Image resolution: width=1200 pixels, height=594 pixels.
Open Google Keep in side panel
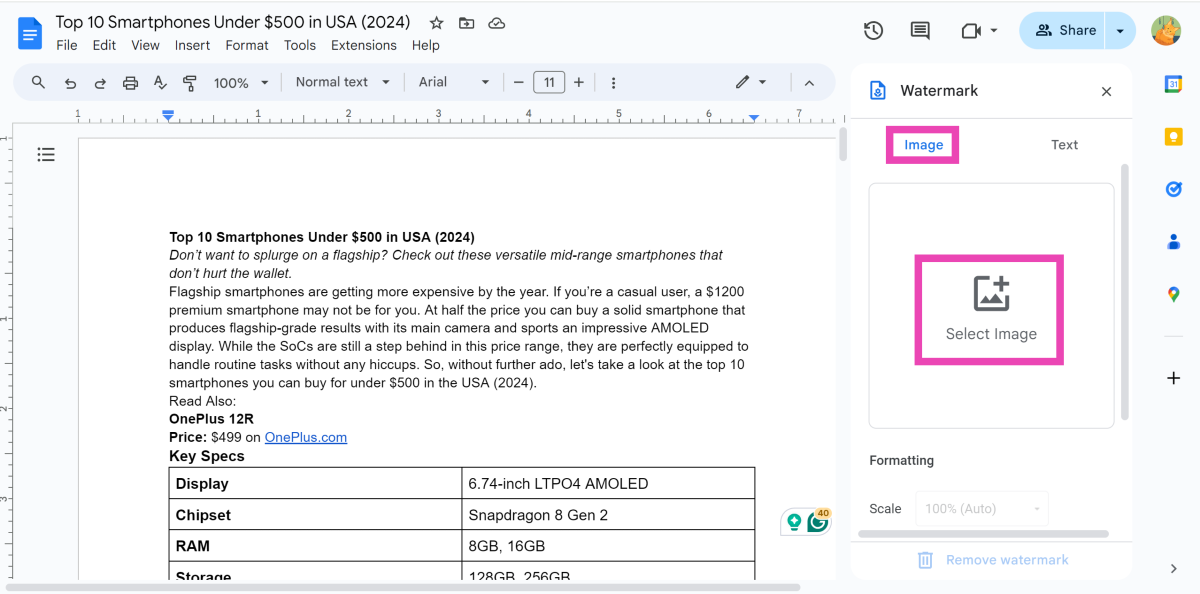click(x=1174, y=137)
